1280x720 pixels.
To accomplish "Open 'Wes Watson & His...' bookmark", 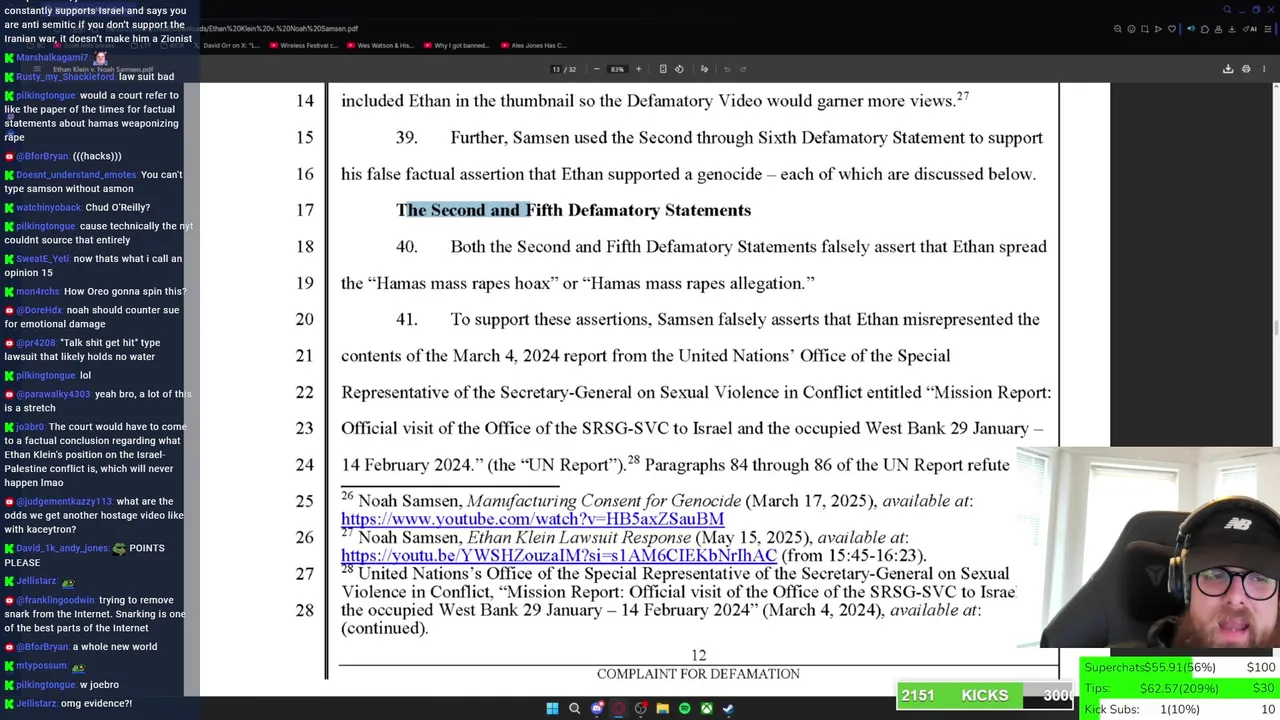I will tap(379, 45).
